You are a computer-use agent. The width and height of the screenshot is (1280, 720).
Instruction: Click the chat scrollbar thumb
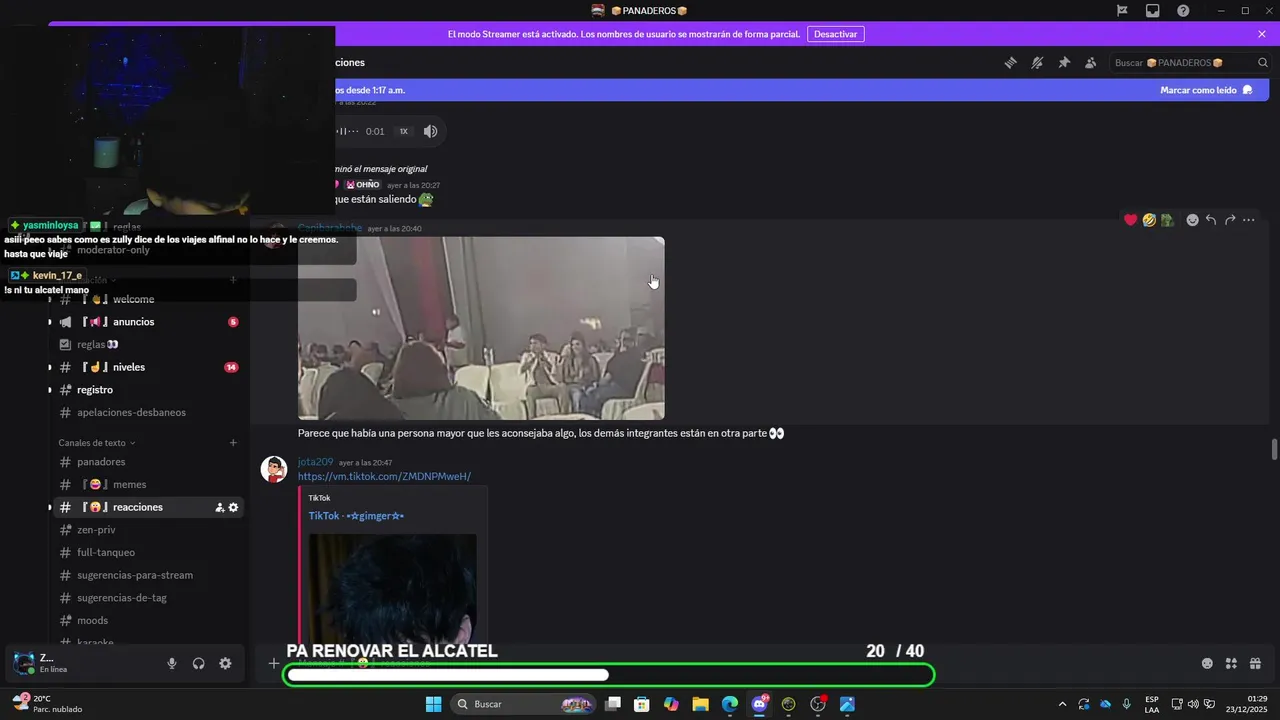[x=1274, y=449]
